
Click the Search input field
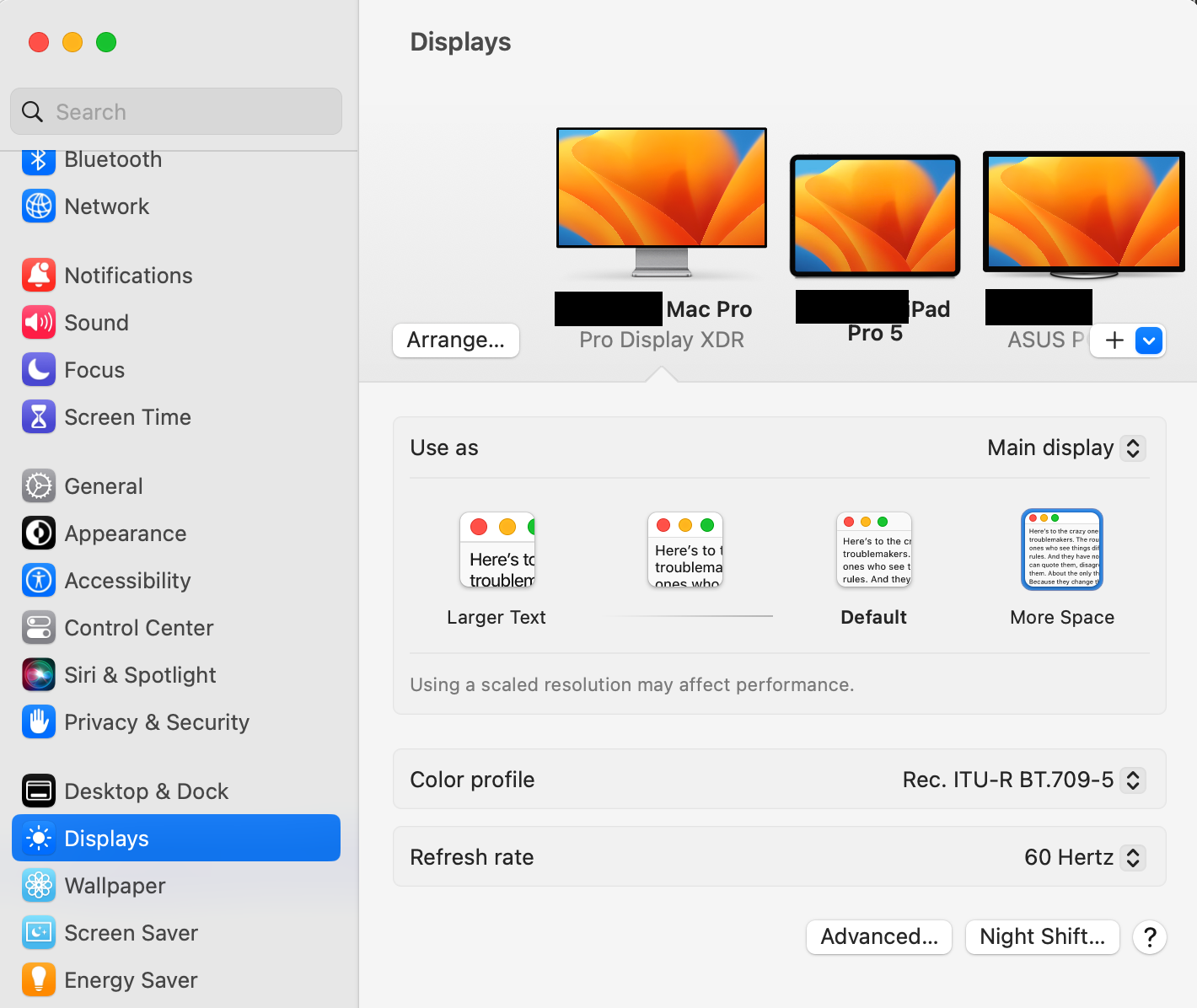pos(176,111)
